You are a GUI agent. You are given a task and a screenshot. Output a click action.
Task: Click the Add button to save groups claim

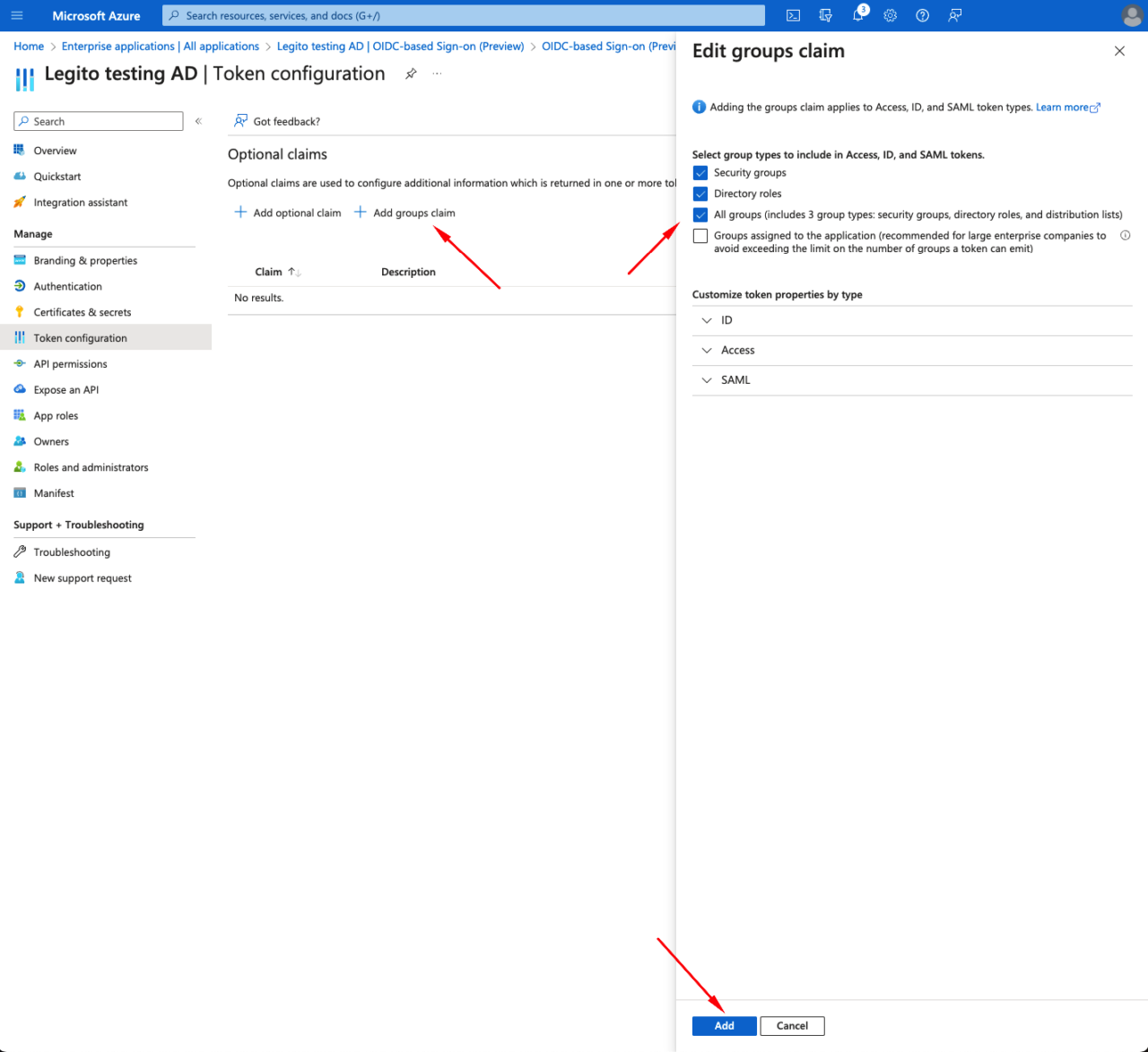coord(724,1025)
